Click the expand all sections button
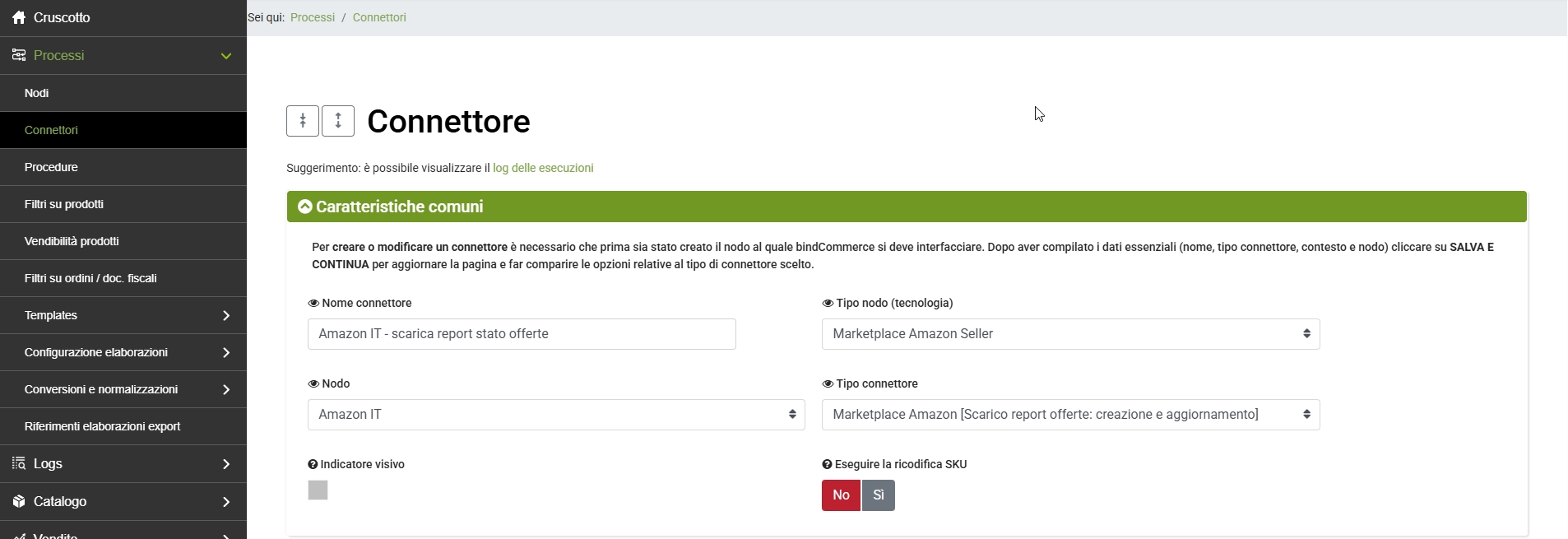1568x539 pixels. [x=338, y=121]
